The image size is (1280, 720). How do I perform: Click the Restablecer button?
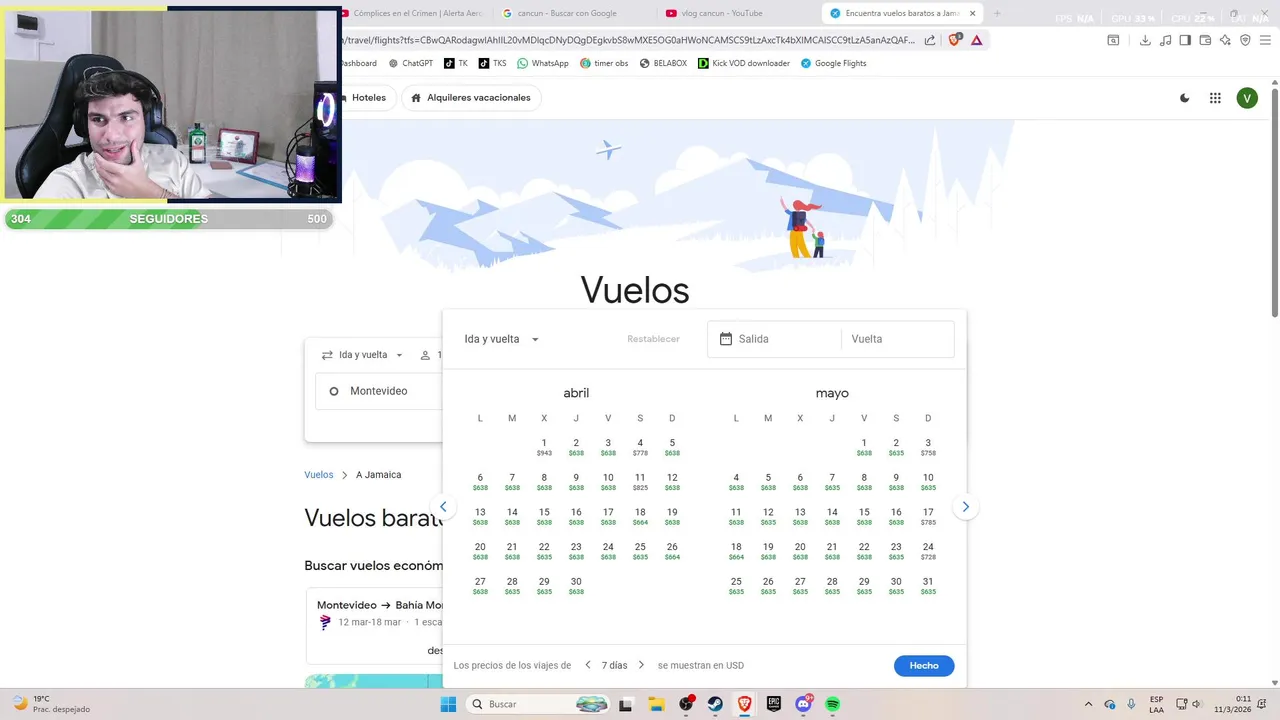[x=653, y=339]
